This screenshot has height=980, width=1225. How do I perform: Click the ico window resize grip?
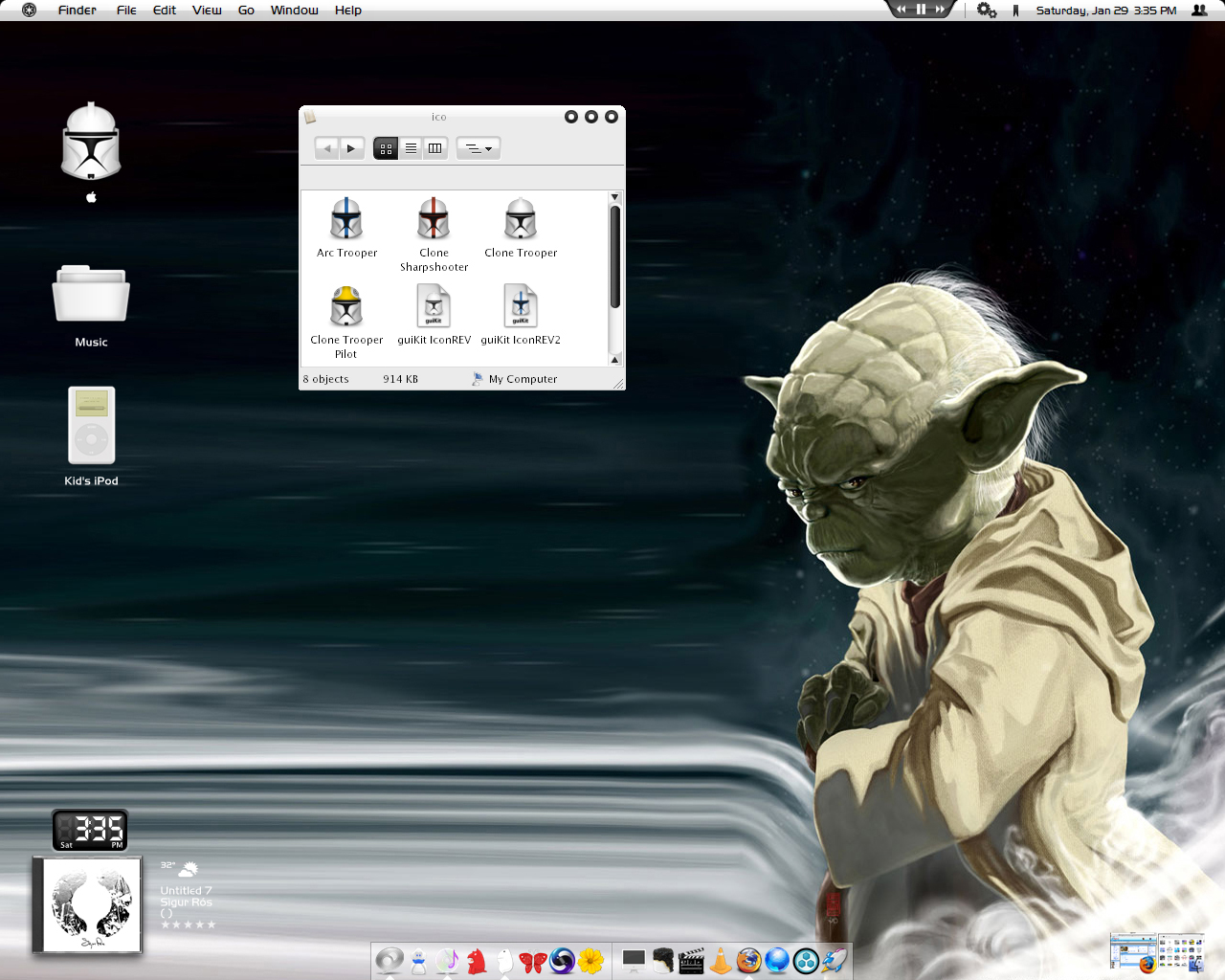click(x=618, y=383)
